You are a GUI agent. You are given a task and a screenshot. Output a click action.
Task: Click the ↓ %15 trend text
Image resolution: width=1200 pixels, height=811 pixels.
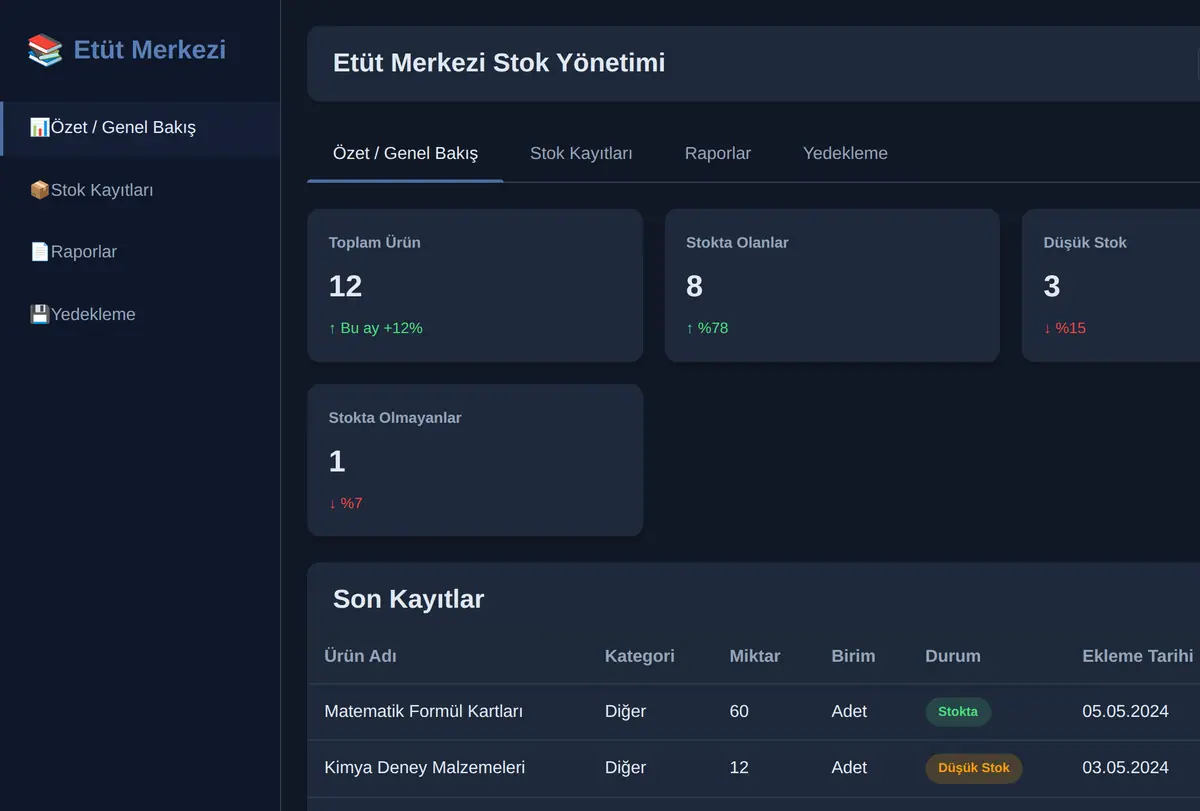(x=1065, y=328)
